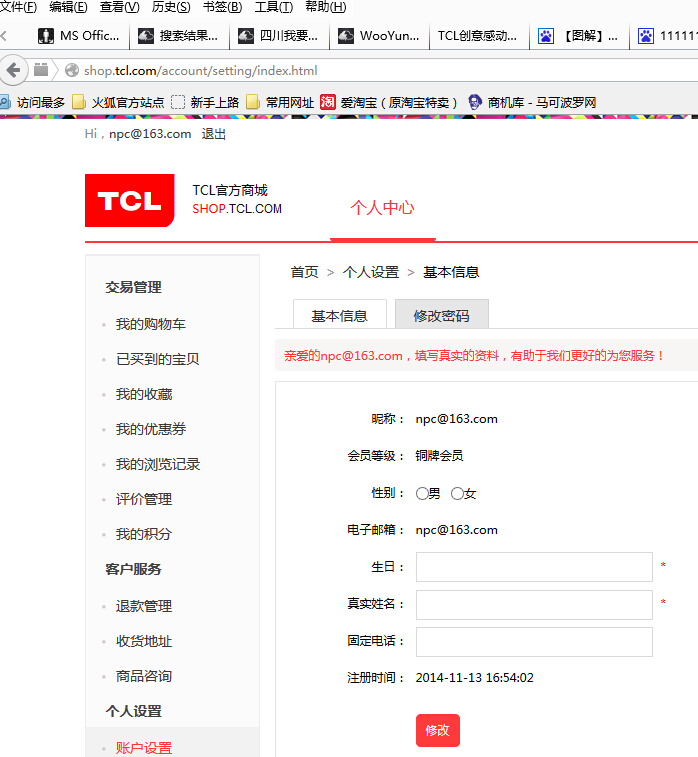This screenshot has height=757, width=698.
Task: Click the globe site-identity icon in the address bar
Action: pyautogui.click(x=72, y=70)
